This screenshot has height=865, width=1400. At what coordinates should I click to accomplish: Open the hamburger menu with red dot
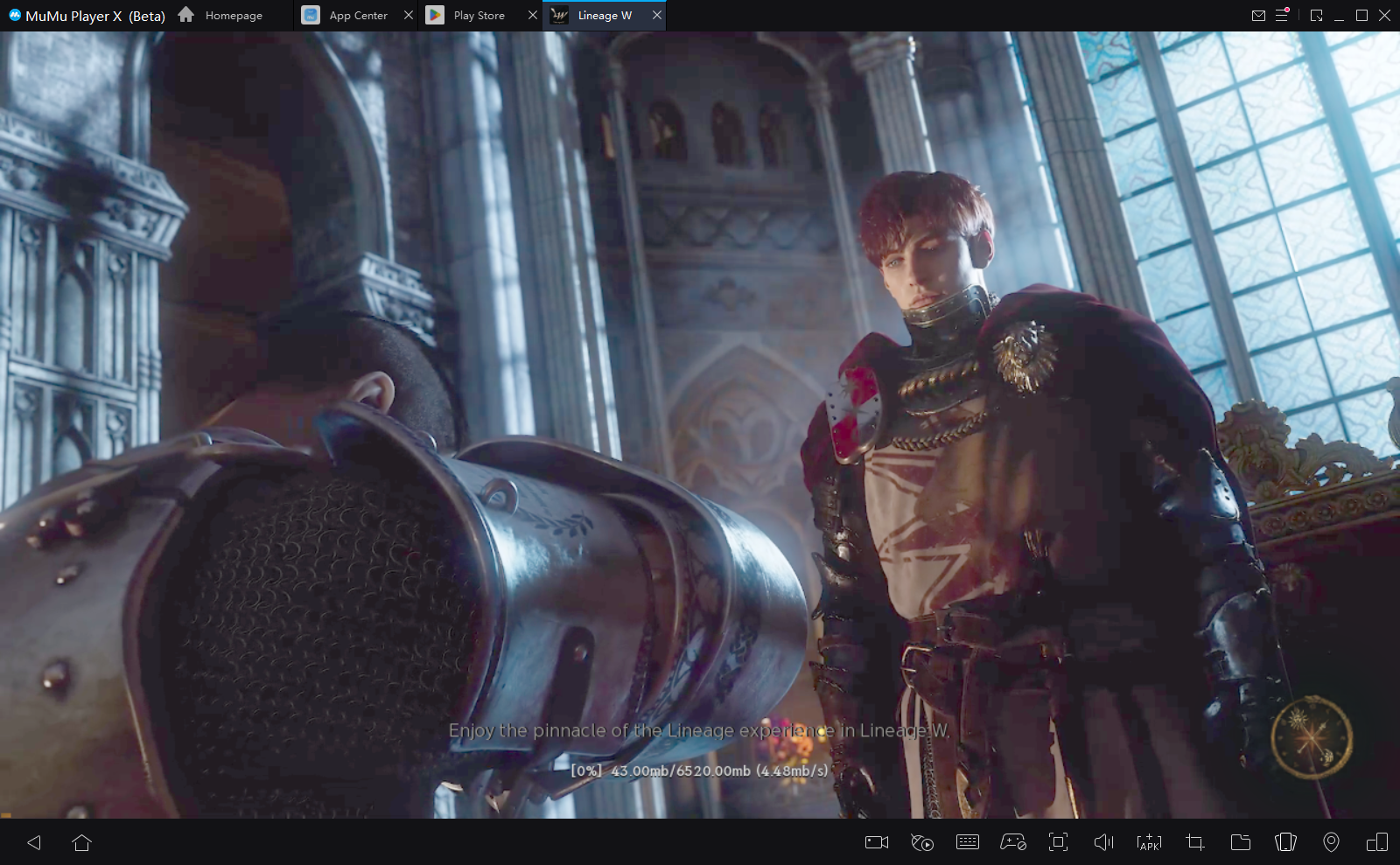coord(1283,15)
